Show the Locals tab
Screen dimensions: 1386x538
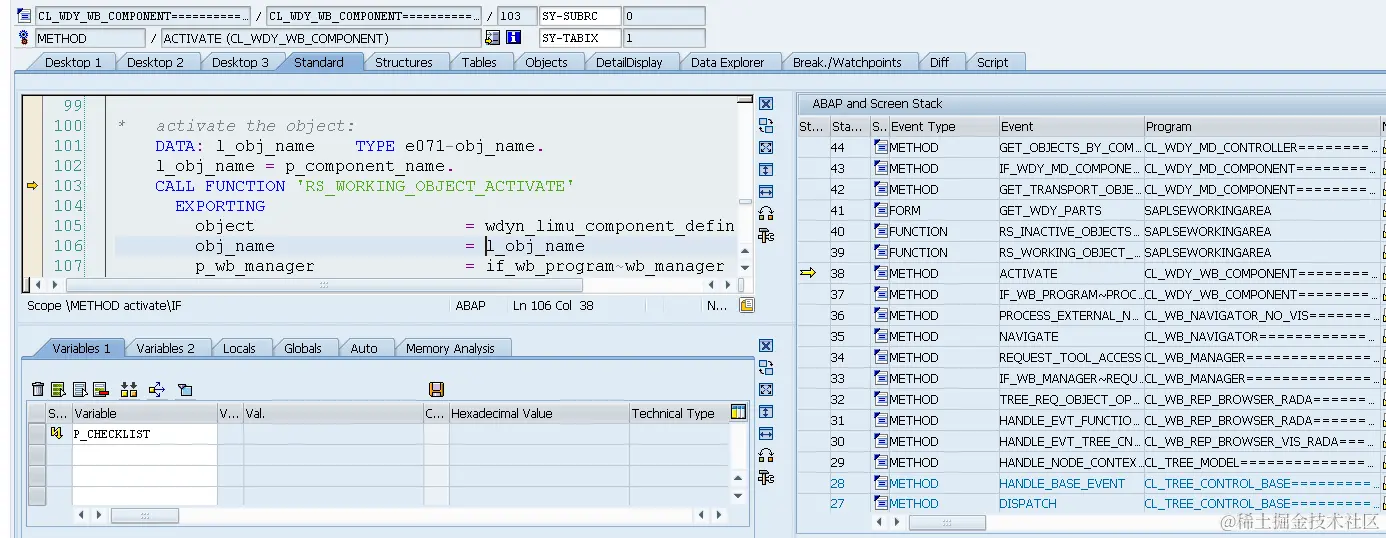(238, 348)
